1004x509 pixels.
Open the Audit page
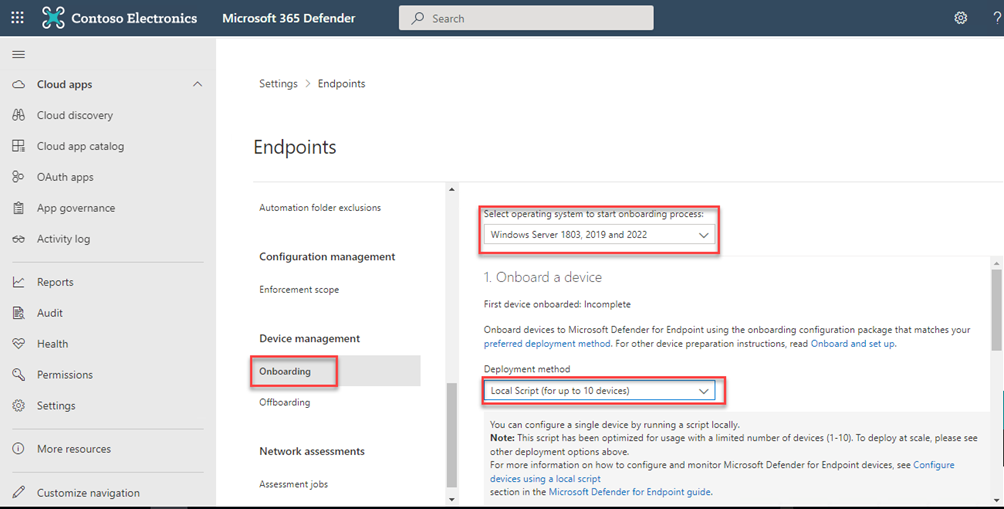pyautogui.click(x=49, y=312)
